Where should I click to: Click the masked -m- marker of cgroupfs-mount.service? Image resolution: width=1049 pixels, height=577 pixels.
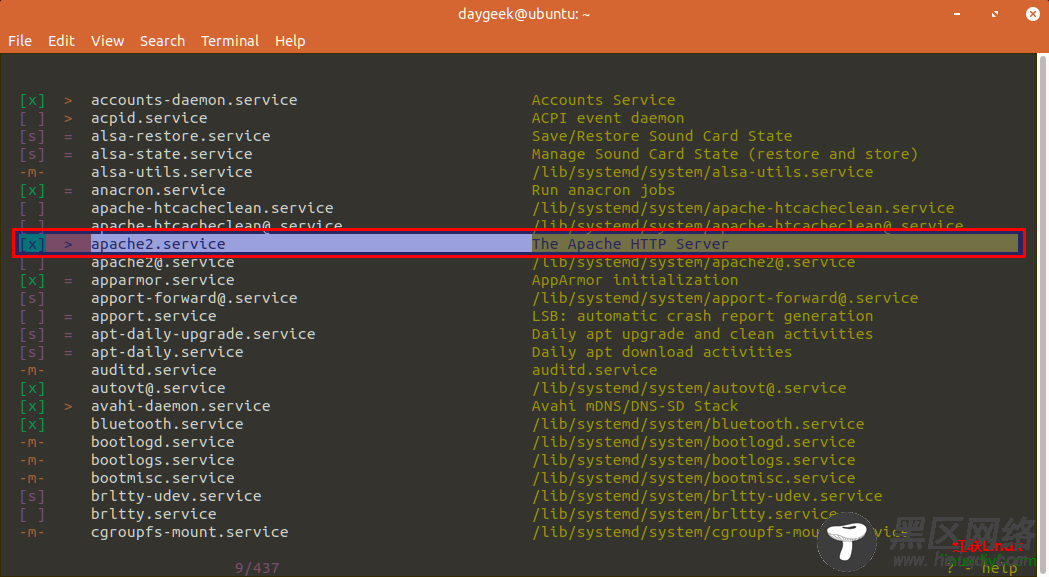(x=32, y=533)
